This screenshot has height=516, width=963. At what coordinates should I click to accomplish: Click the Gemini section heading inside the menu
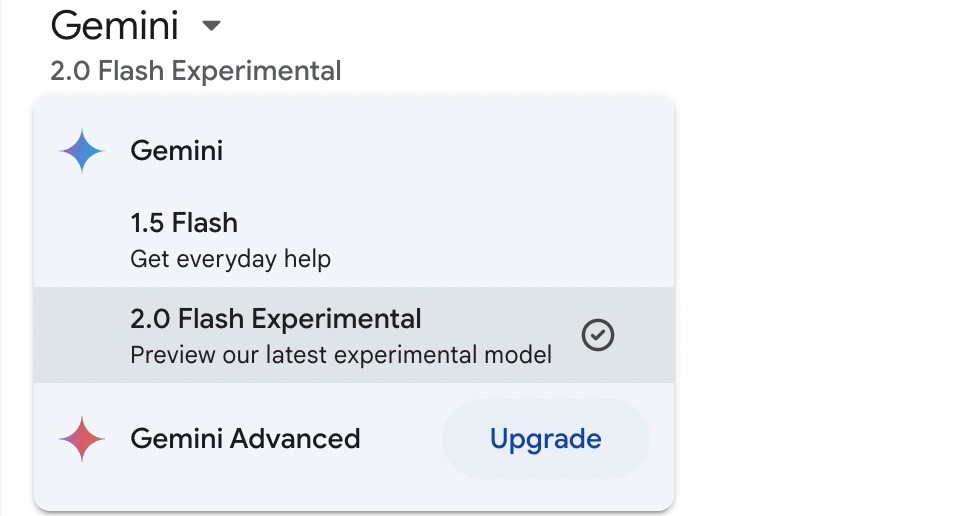point(176,152)
